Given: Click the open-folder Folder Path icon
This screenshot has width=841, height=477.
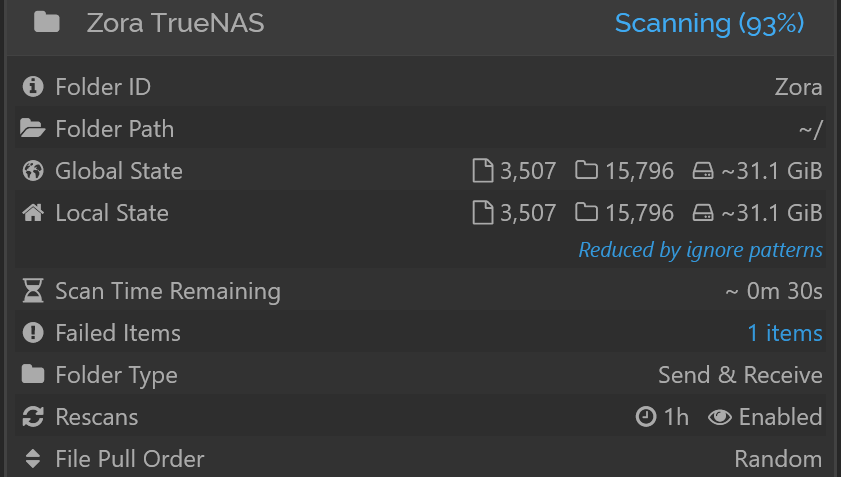Looking at the screenshot, I should click(x=32, y=128).
